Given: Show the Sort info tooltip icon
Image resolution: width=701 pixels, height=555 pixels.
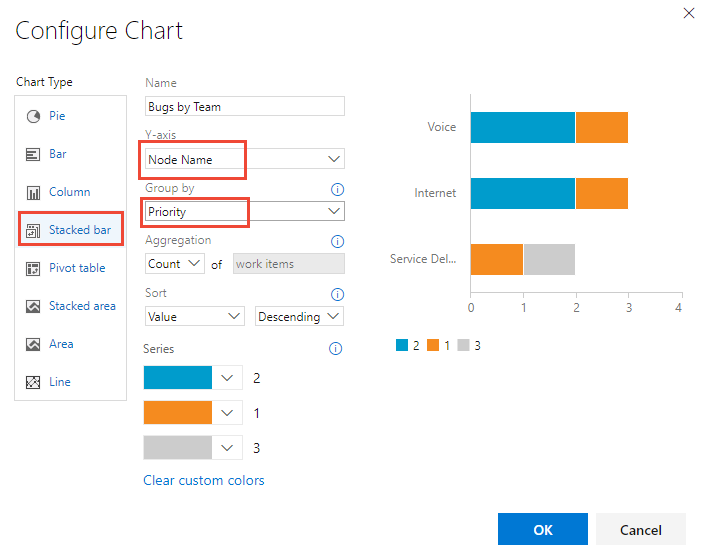Looking at the screenshot, I should click(x=337, y=294).
